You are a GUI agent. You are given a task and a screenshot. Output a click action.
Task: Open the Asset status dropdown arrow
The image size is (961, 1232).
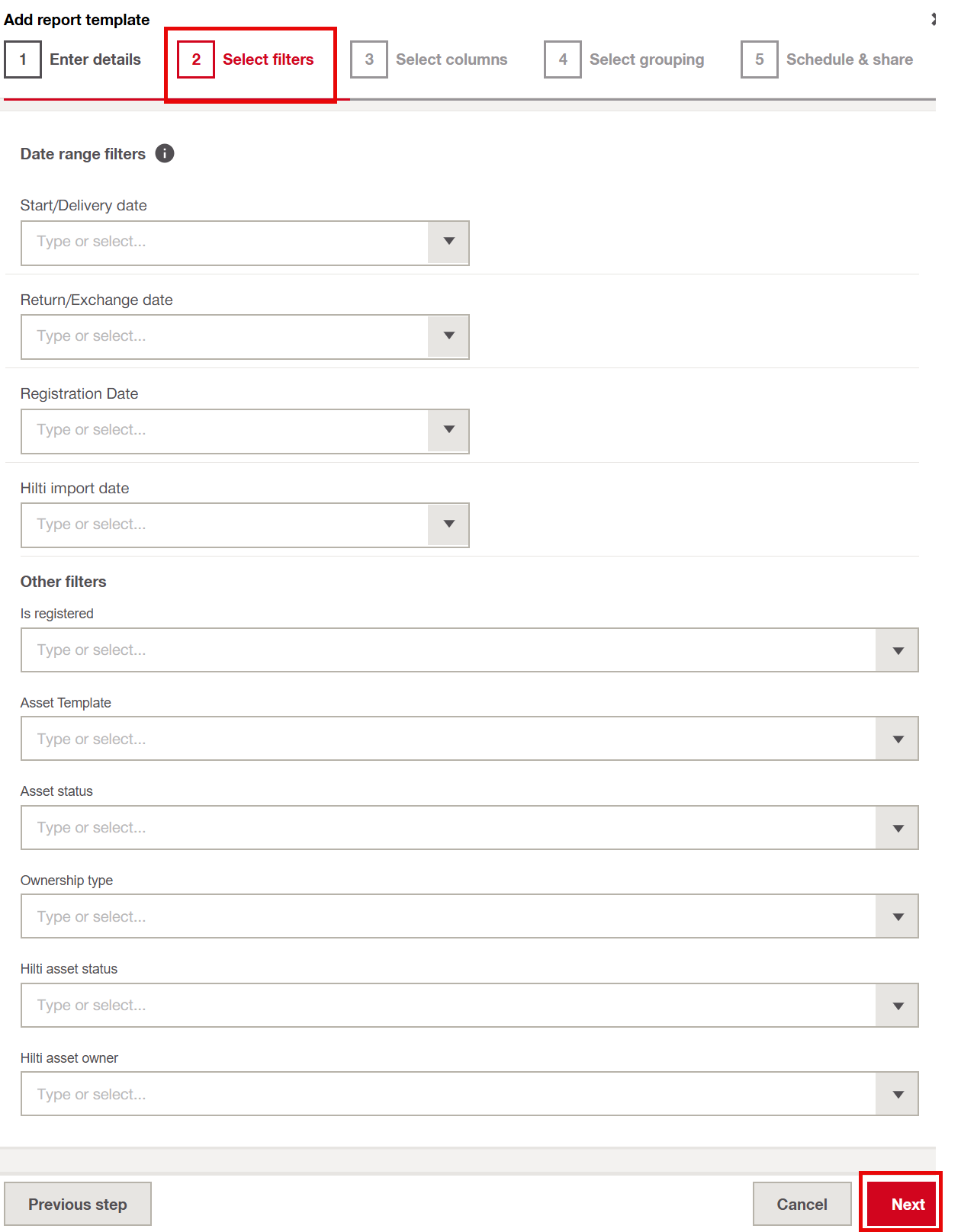pyautogui.click(x=898, y=828)
